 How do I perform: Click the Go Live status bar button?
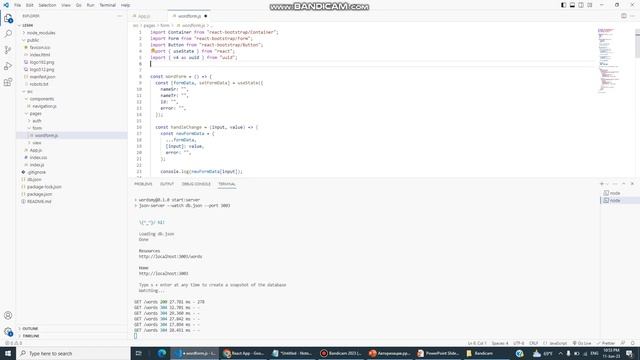582,343
